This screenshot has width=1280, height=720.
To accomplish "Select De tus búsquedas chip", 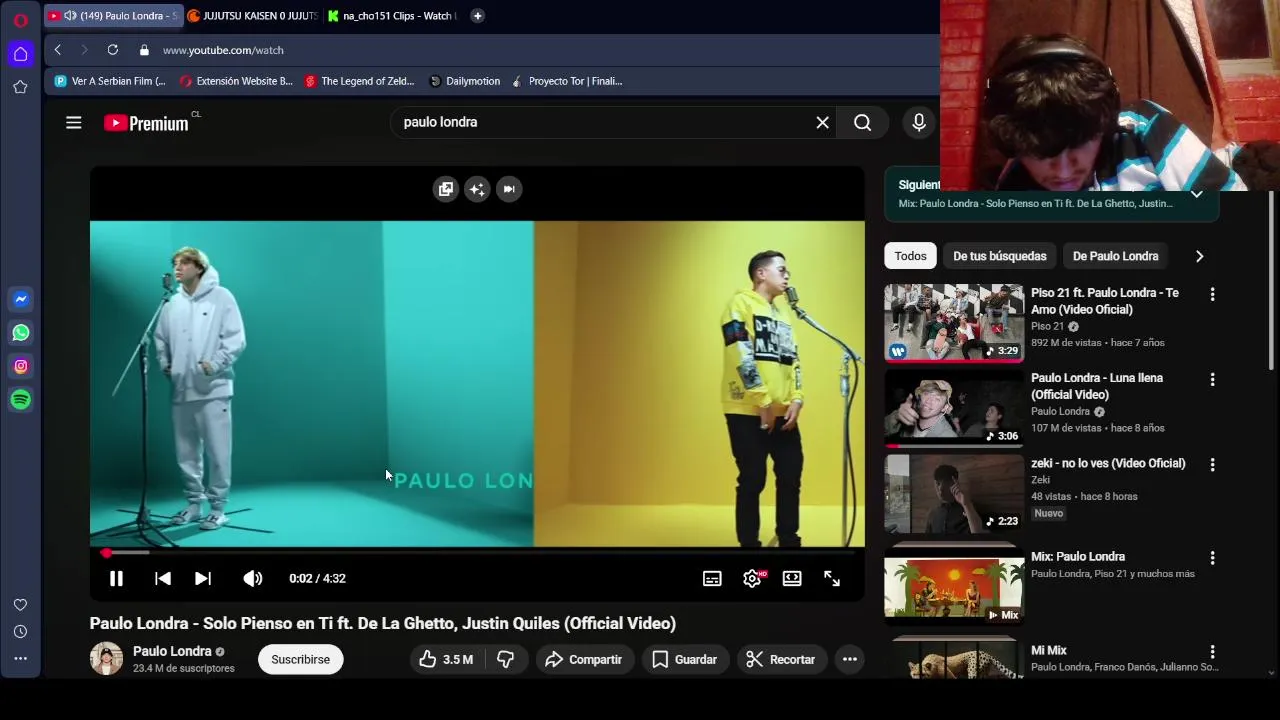I will [1000, 256].
